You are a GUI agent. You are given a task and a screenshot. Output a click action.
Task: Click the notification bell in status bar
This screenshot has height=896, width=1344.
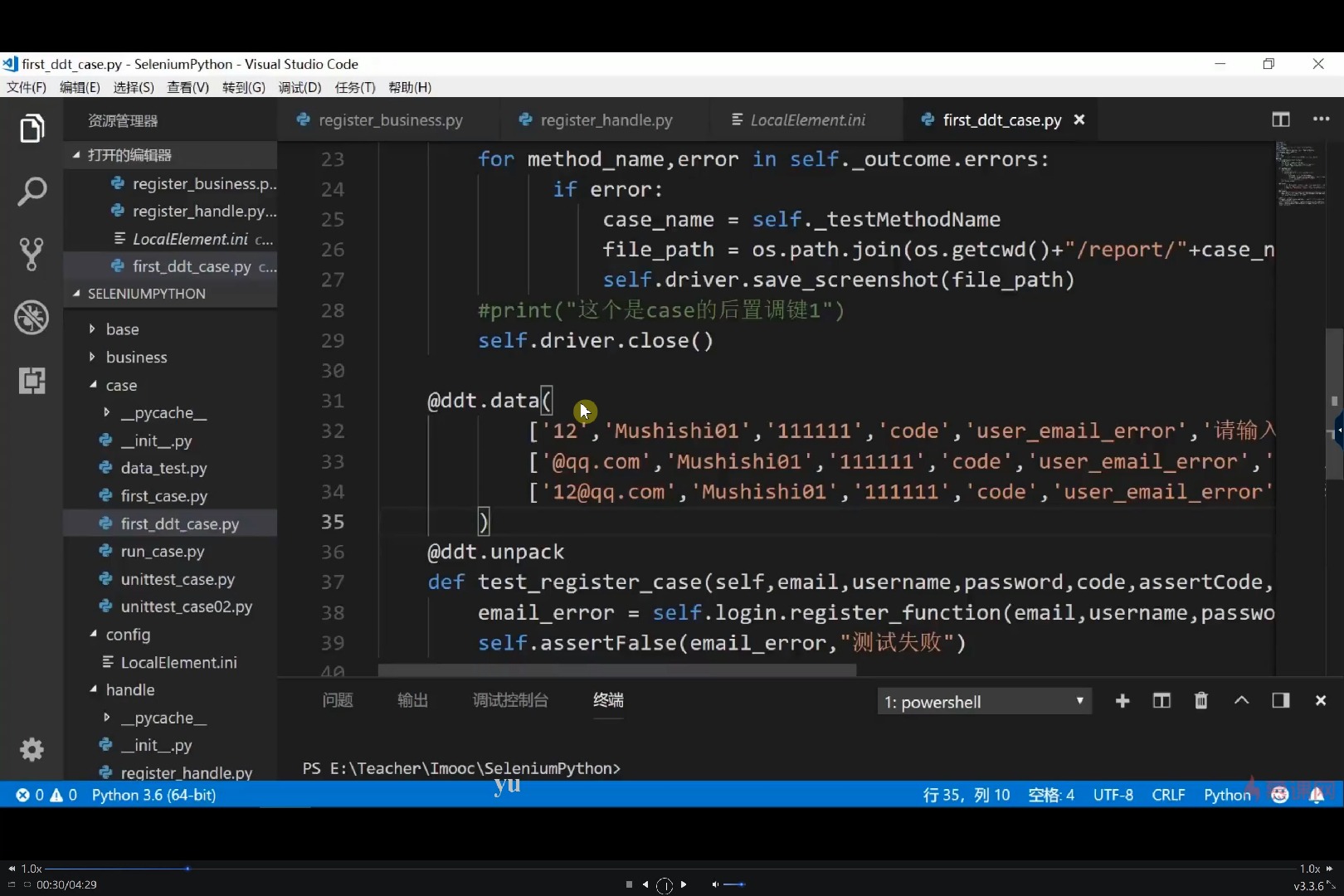[x=1317, y=795]
